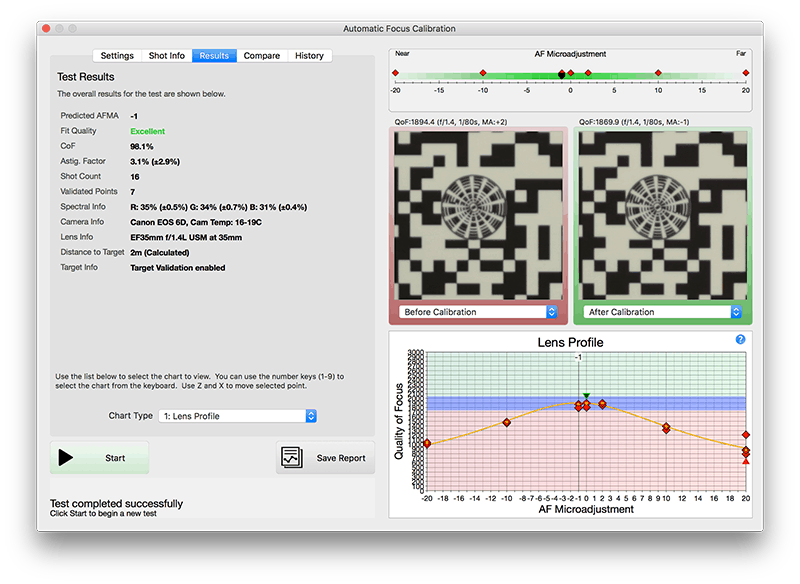Switch to the Compare tab
800x584 pixels.
click(262, 56)
